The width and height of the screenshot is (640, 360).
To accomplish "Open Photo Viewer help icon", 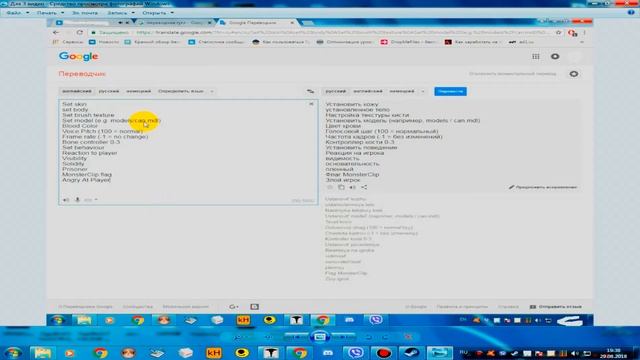I will 631,13.
